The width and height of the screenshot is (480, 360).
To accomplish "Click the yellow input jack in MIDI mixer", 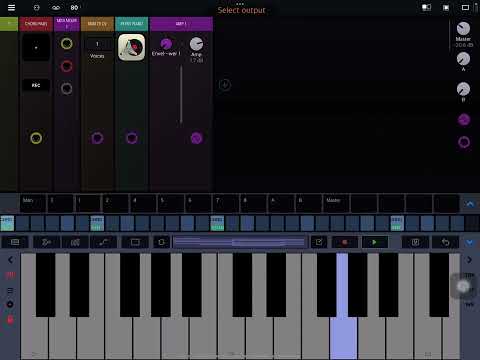I will click(67, 44).
